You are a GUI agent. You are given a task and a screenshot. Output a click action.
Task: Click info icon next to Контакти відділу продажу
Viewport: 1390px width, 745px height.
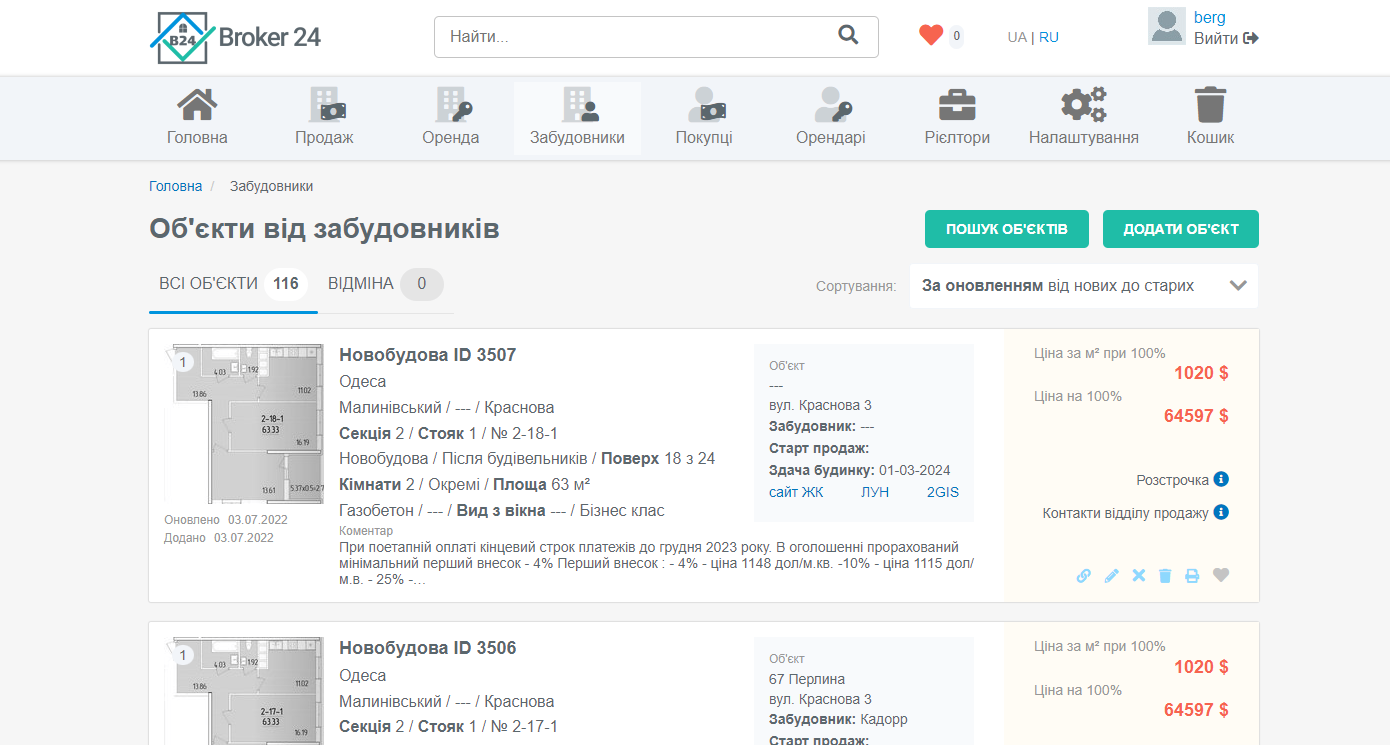pyautogui.click(x=1221, y=512)
